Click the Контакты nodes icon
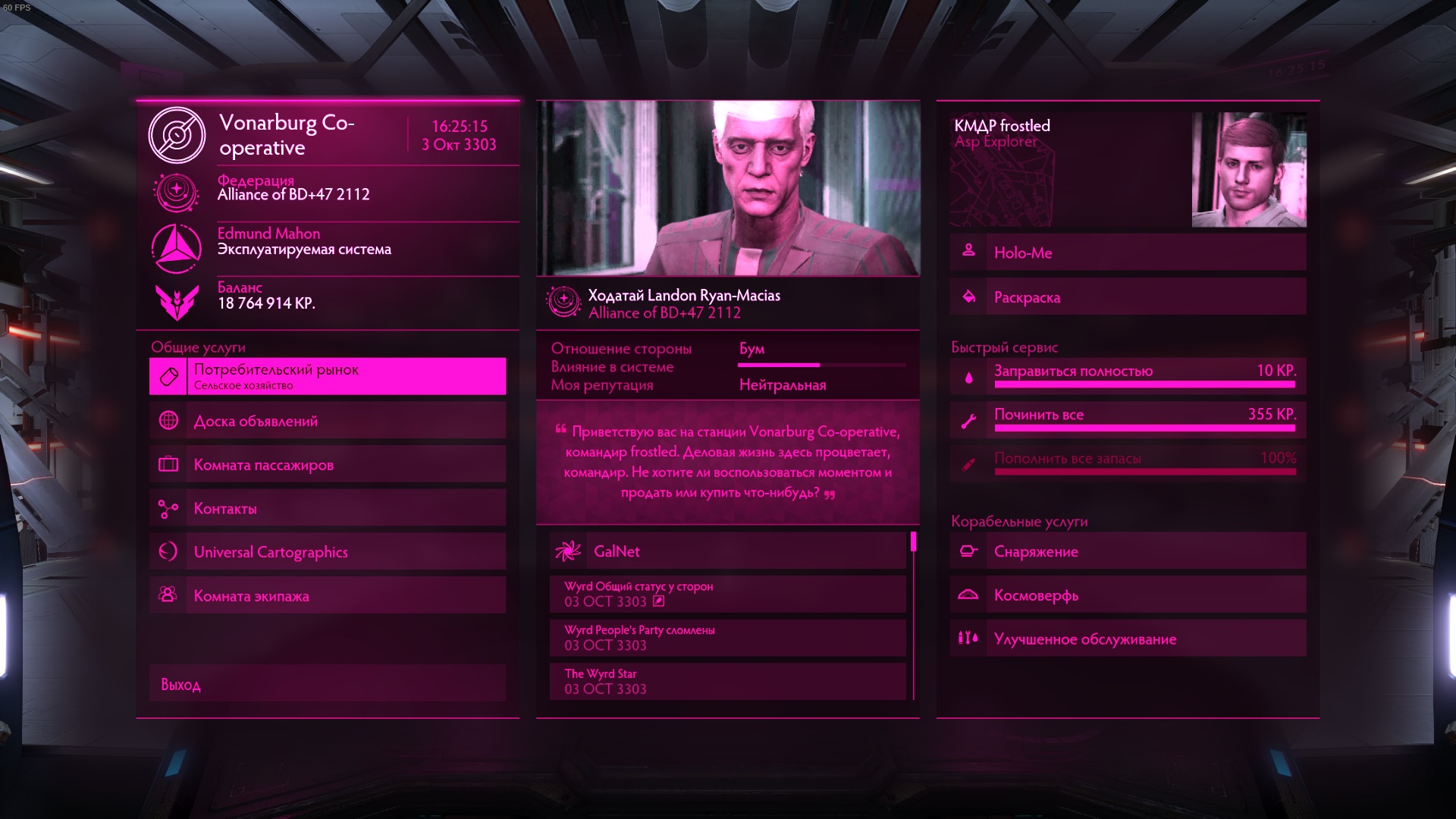1456x819 pixels. (168, 508)
